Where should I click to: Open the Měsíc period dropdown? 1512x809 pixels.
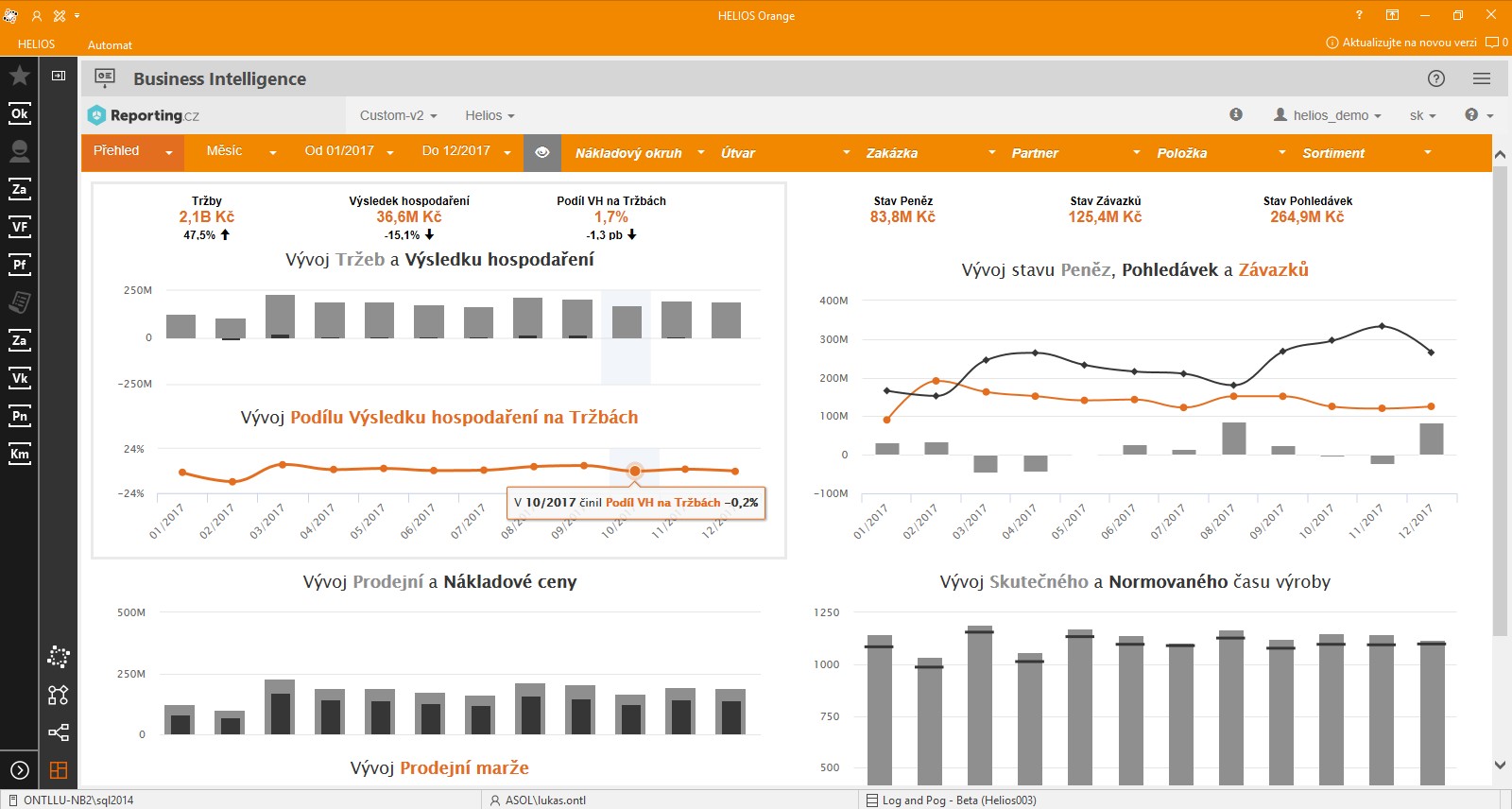[241, 151]
